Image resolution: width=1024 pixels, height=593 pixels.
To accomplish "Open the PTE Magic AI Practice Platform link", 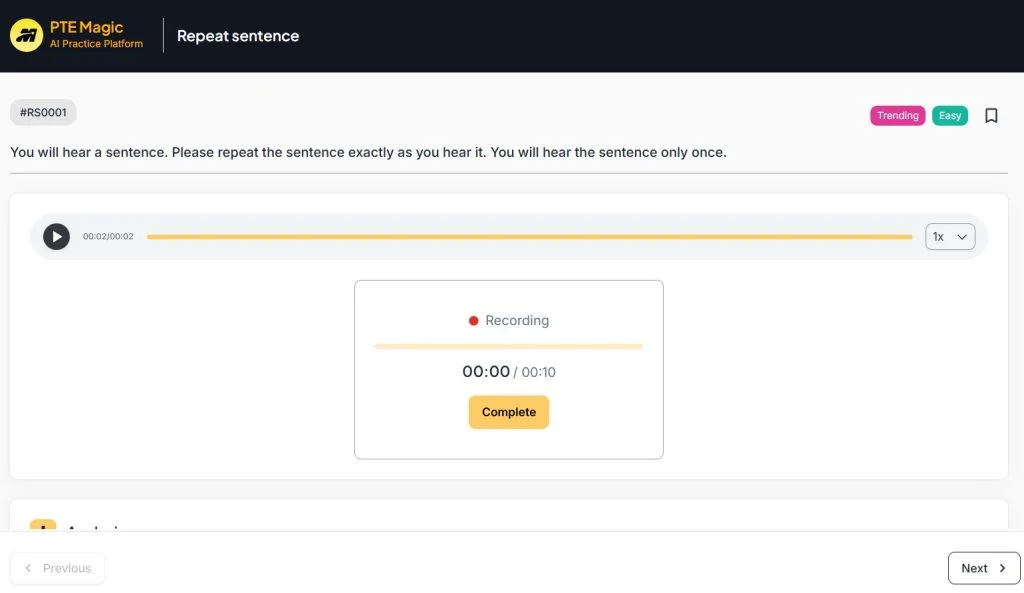I will 96,35.
